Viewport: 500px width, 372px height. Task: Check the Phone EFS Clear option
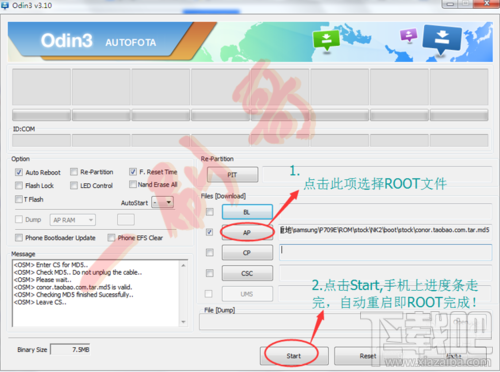pos(111,237)
